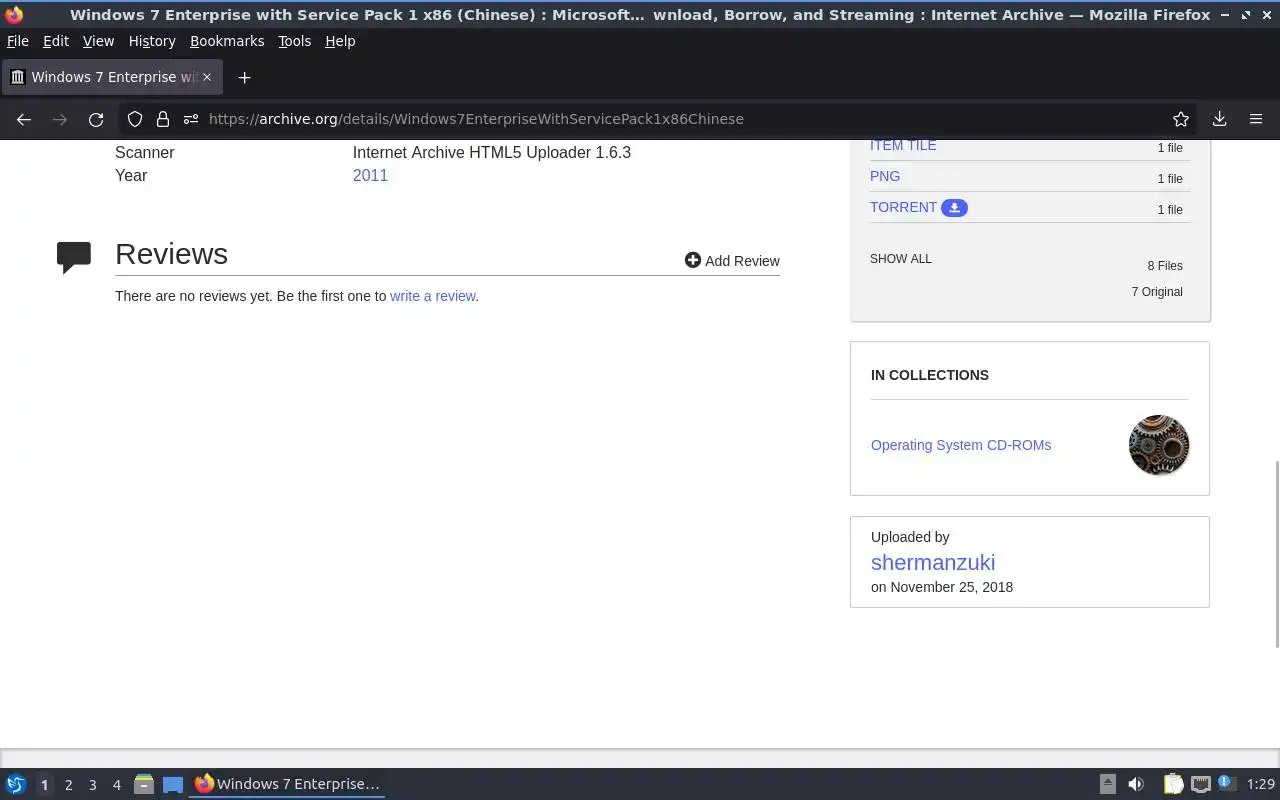Select the Windows 7 Enterprise browser tab
The width and height of the screenshot is (1280, 800).
(x=112, y=77)
